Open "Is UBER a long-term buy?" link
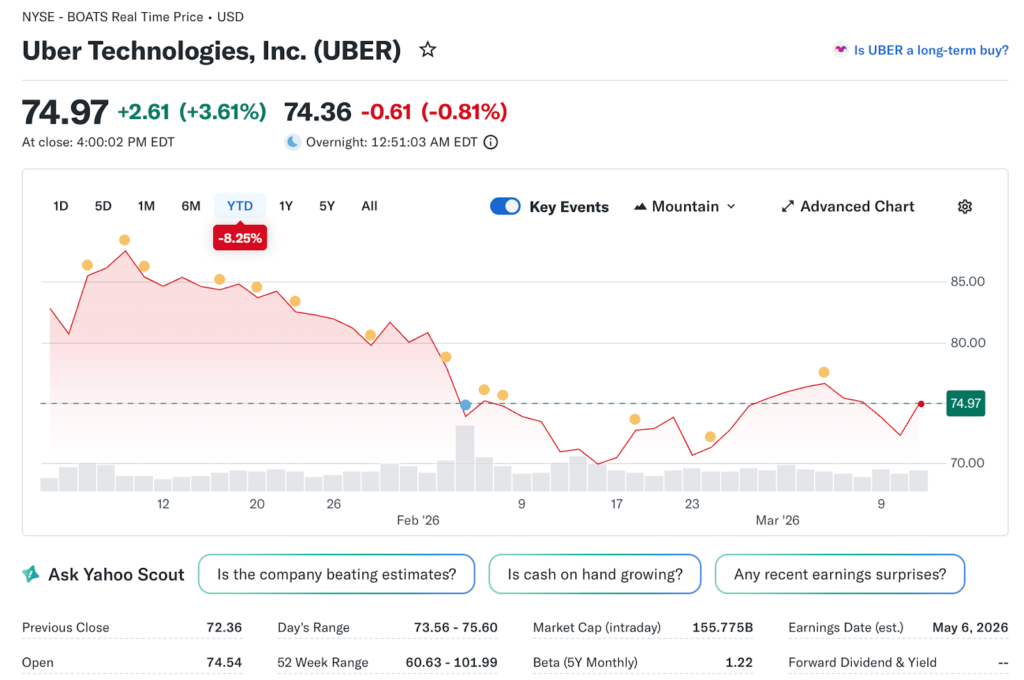This screenshot has height=680, width=1024. pos(930,50)
